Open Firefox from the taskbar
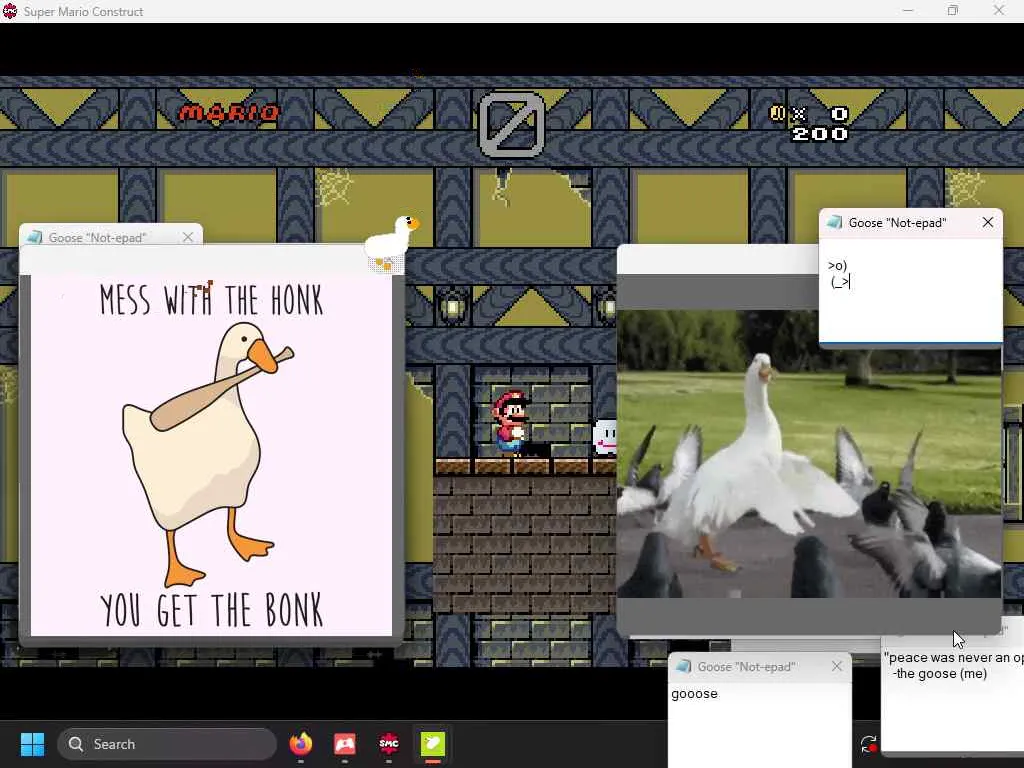 [x=300, y=743]
